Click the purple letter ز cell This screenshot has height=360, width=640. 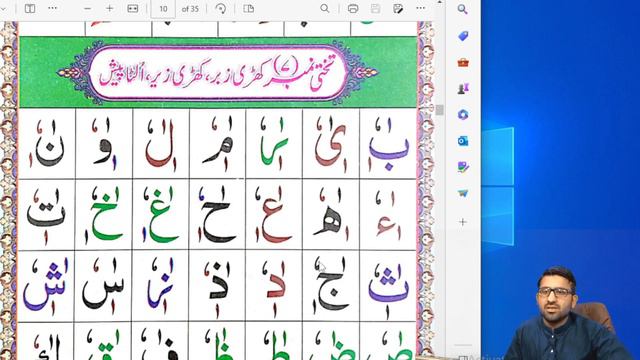(x=161, y=286)
